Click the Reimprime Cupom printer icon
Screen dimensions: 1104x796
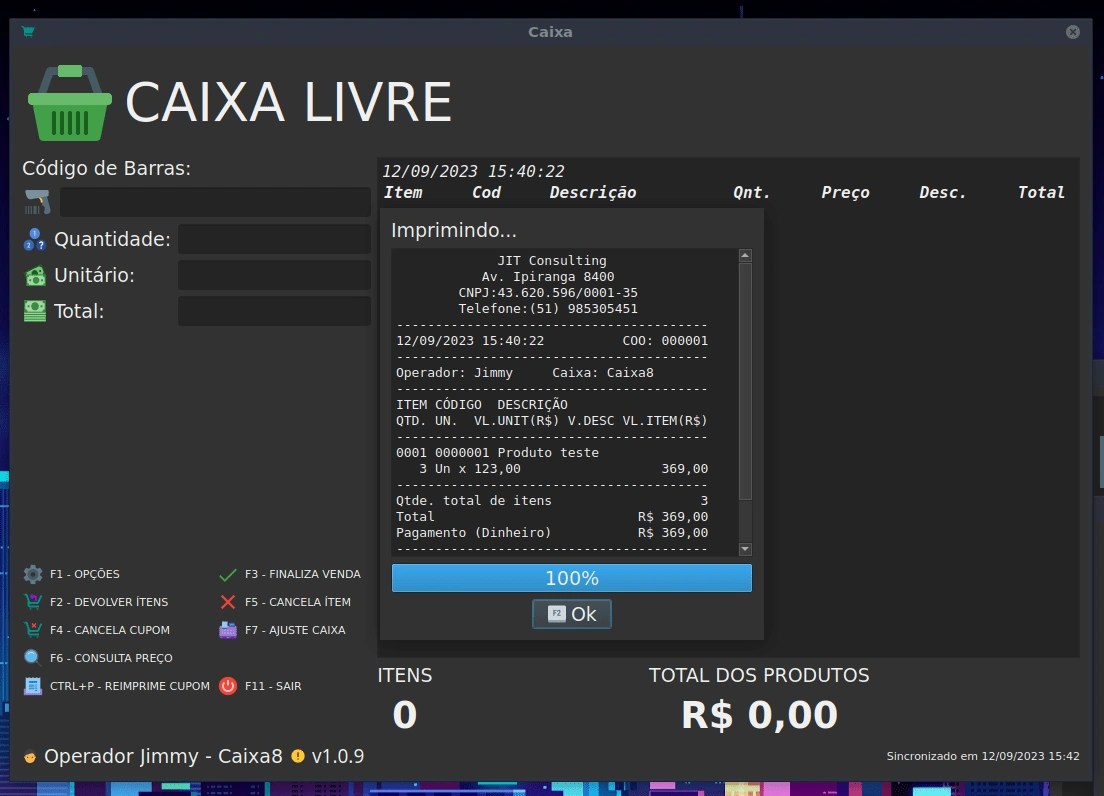point(33,686)
